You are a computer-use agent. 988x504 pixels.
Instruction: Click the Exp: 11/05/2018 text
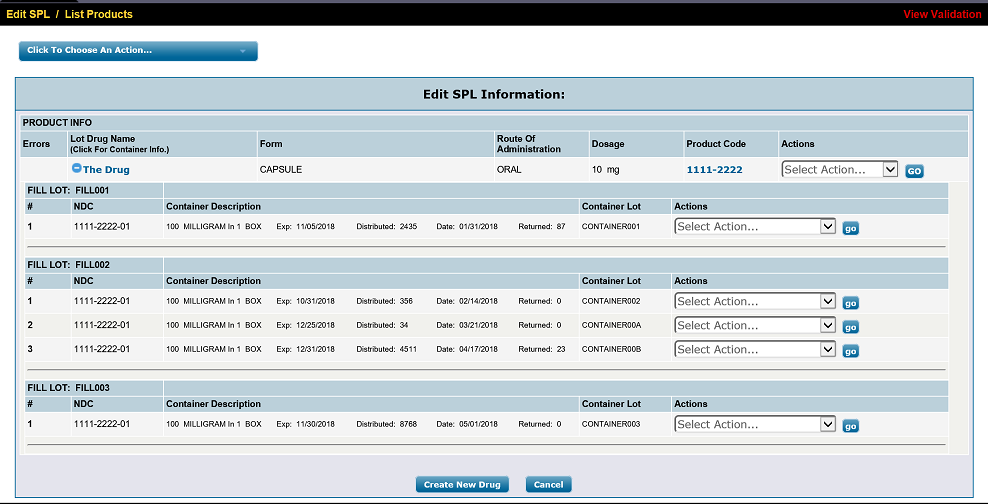305,227
